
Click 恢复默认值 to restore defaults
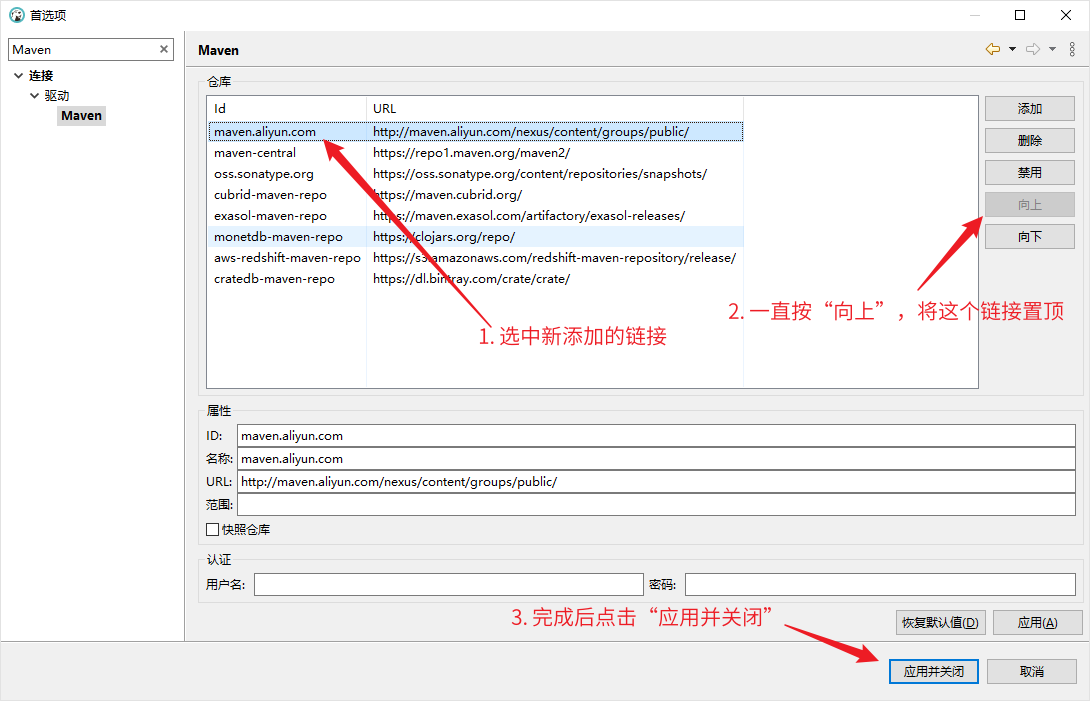(940, 622)
